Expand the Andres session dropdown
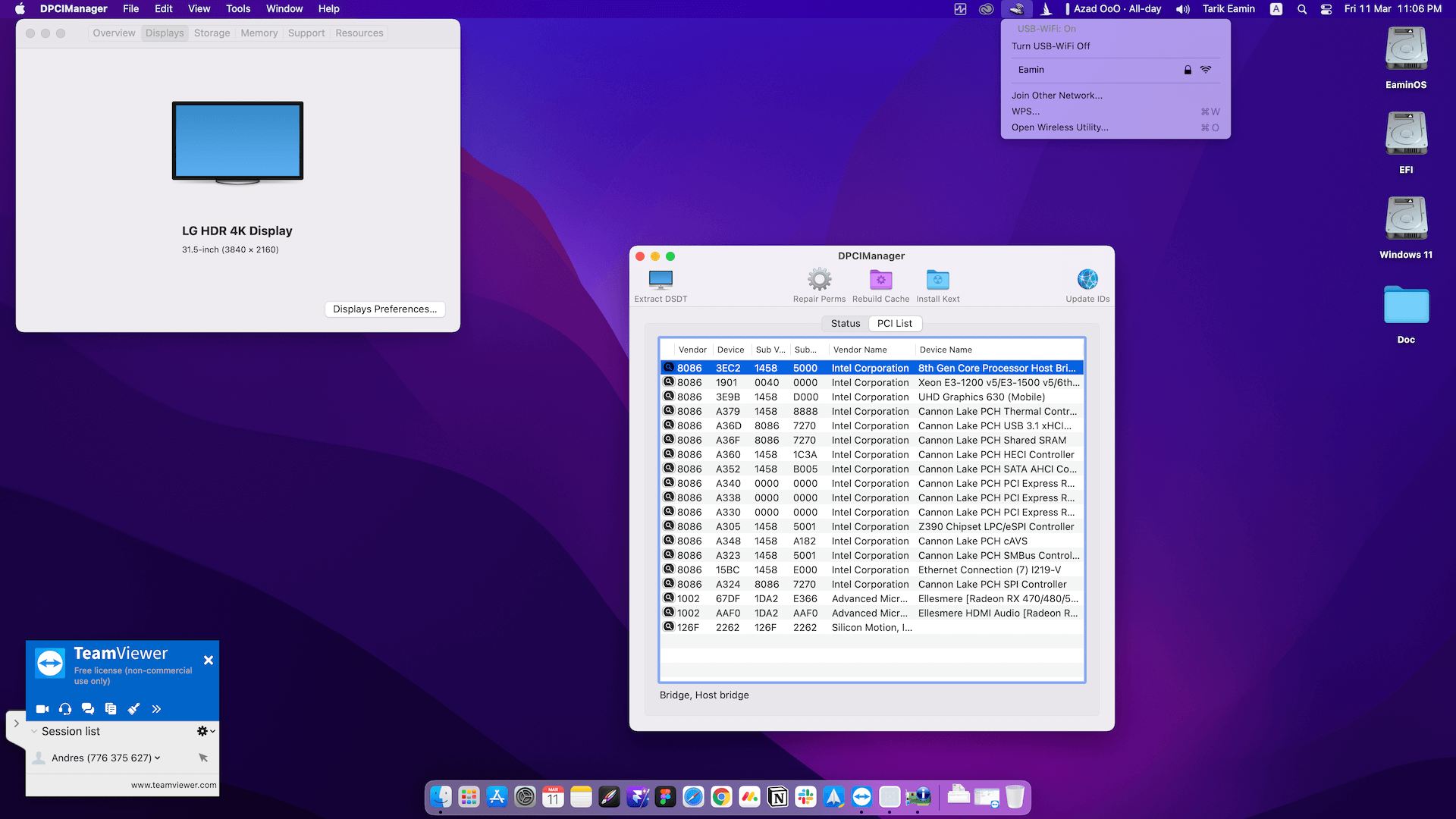Screen dimensions: 1456x819 (158, 758)
